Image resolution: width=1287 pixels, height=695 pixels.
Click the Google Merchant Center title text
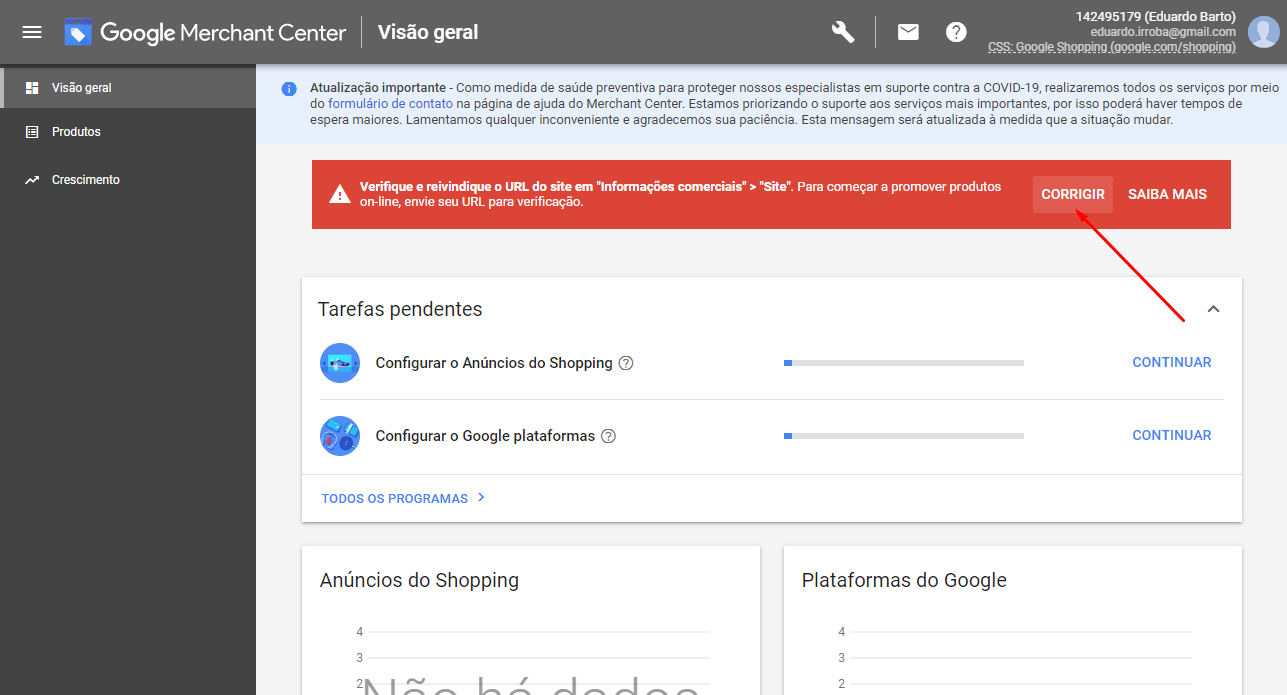coord(223,32)
